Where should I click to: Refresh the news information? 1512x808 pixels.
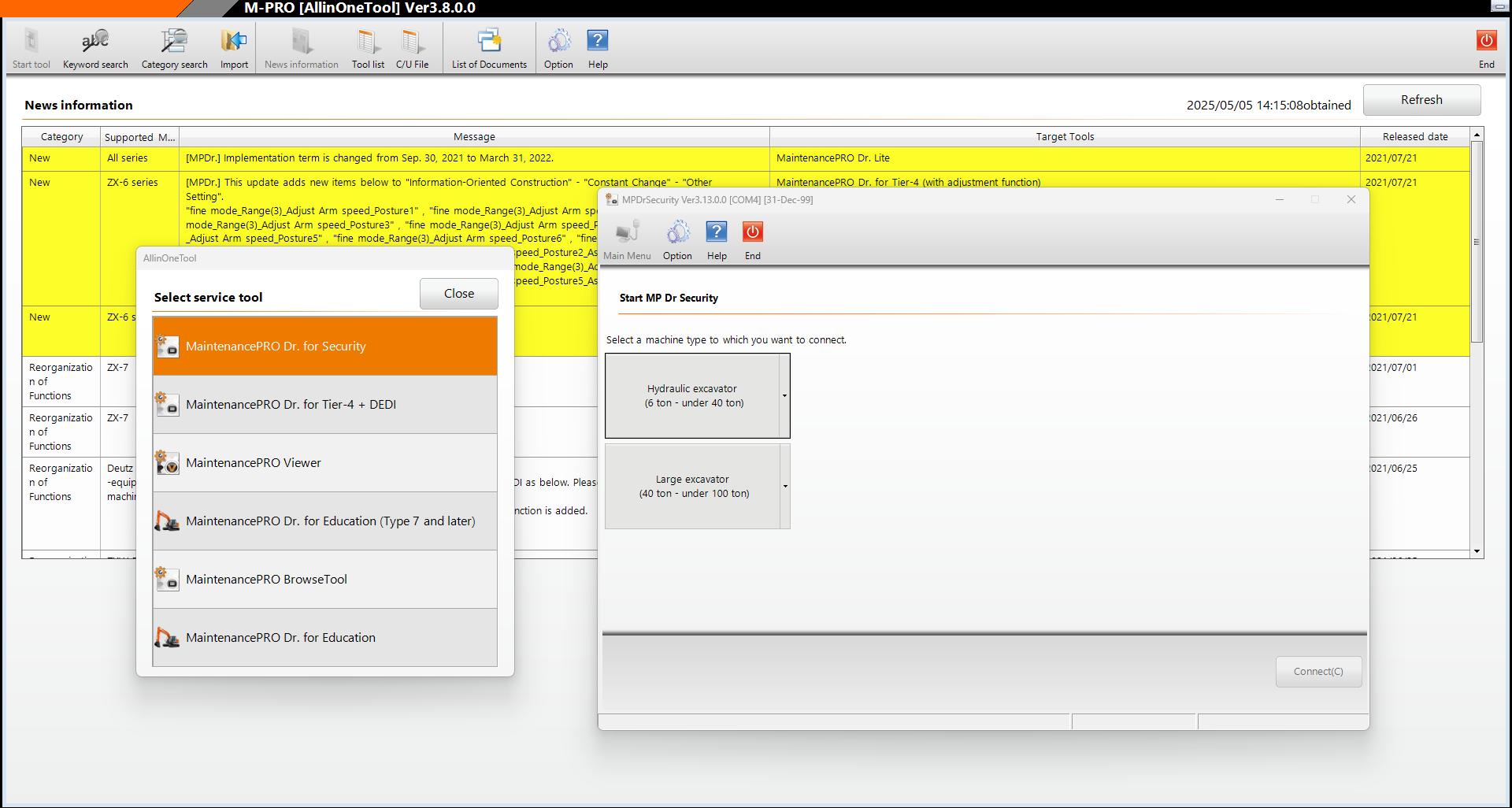pos(1421,100)
